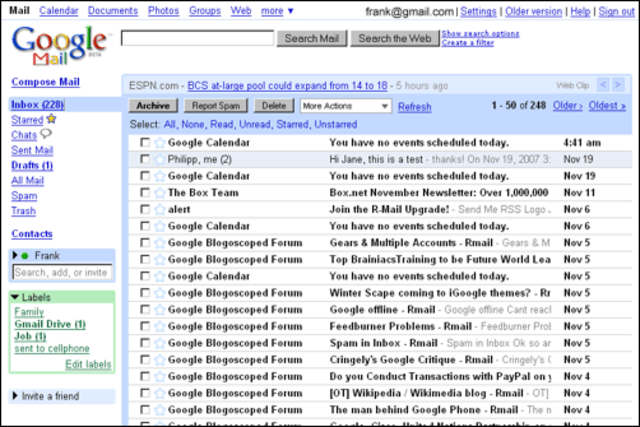Check the Winter Scape email
Viewport: 640px width, 427px height.
point(144,293)
